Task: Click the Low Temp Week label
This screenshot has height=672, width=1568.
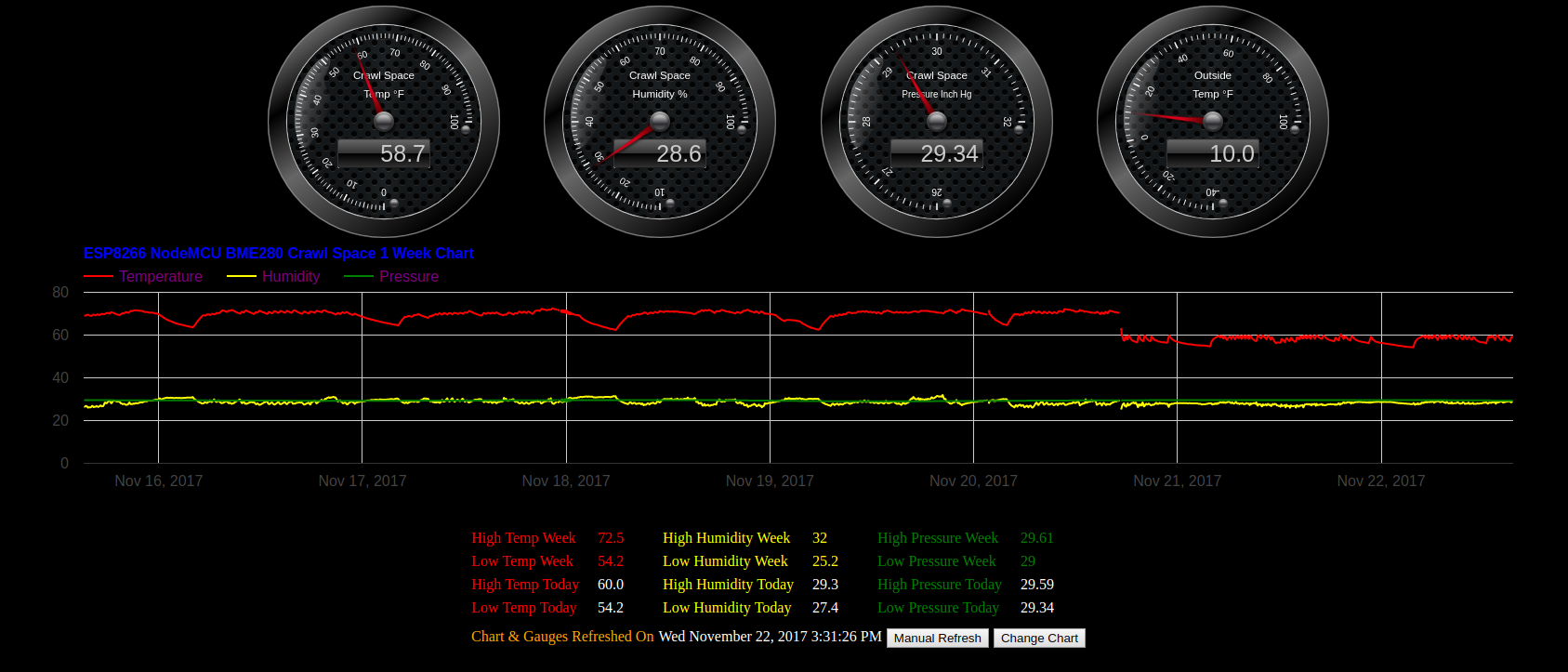Action: click(x=522, y=561)
